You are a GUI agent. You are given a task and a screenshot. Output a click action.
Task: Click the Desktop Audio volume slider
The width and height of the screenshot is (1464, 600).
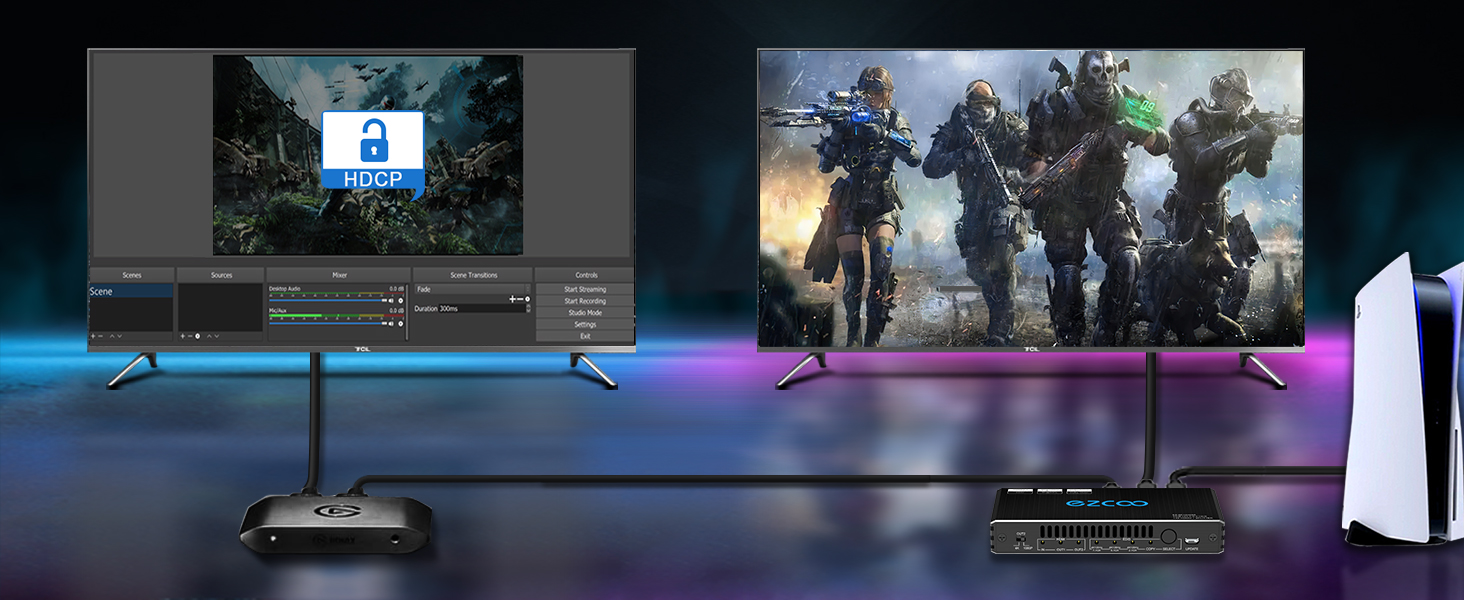tap(325, 300)
